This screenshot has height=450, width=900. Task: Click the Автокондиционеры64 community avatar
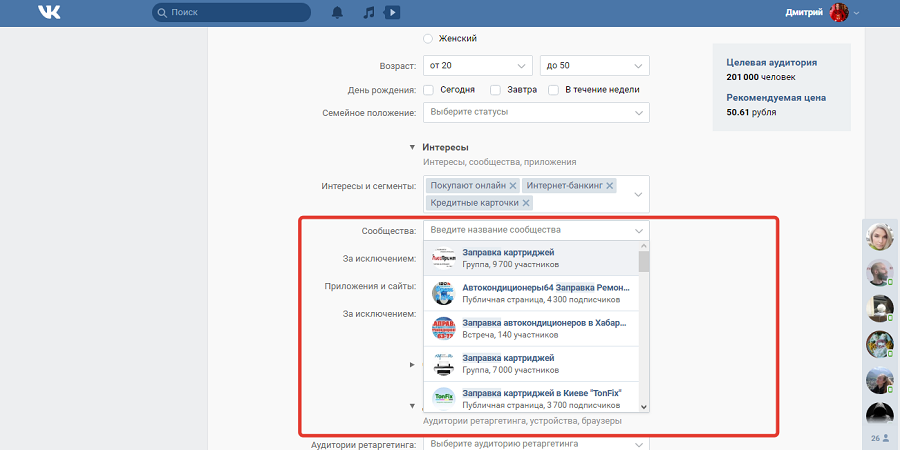pyautogui.click(x=443, y=293)
